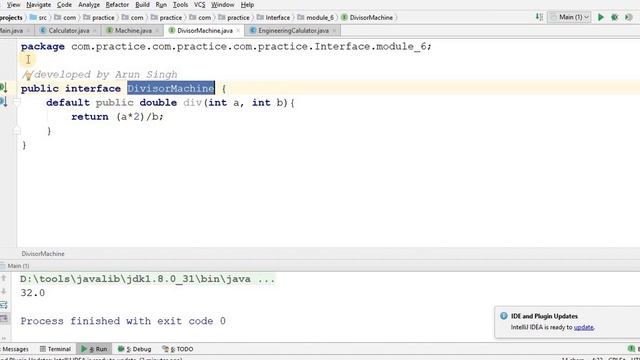
Task: Open the Analyze menu
Action: [x=89, y=5]
